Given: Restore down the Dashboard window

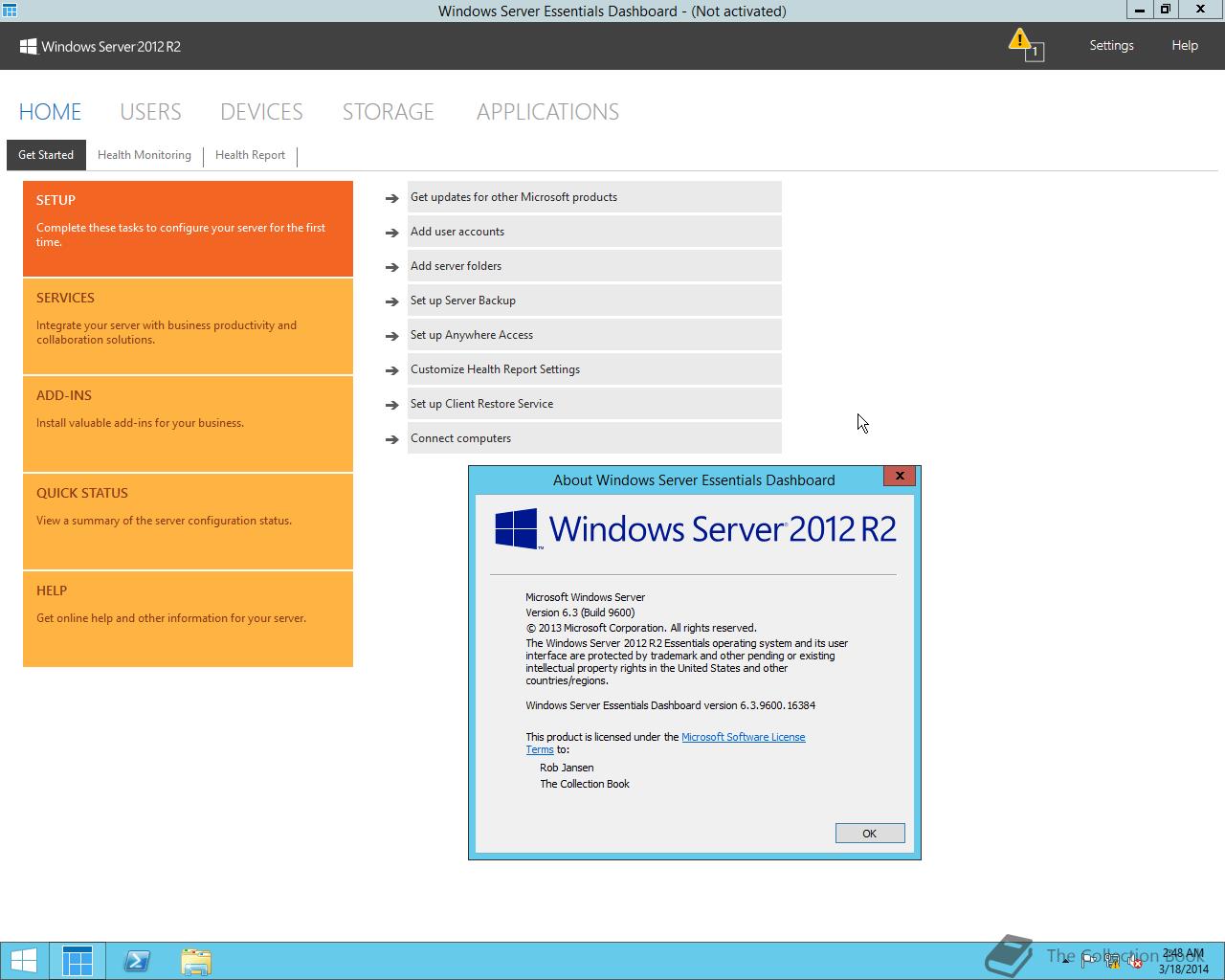Looking at the screenshot, I should tap(1165, 10).
